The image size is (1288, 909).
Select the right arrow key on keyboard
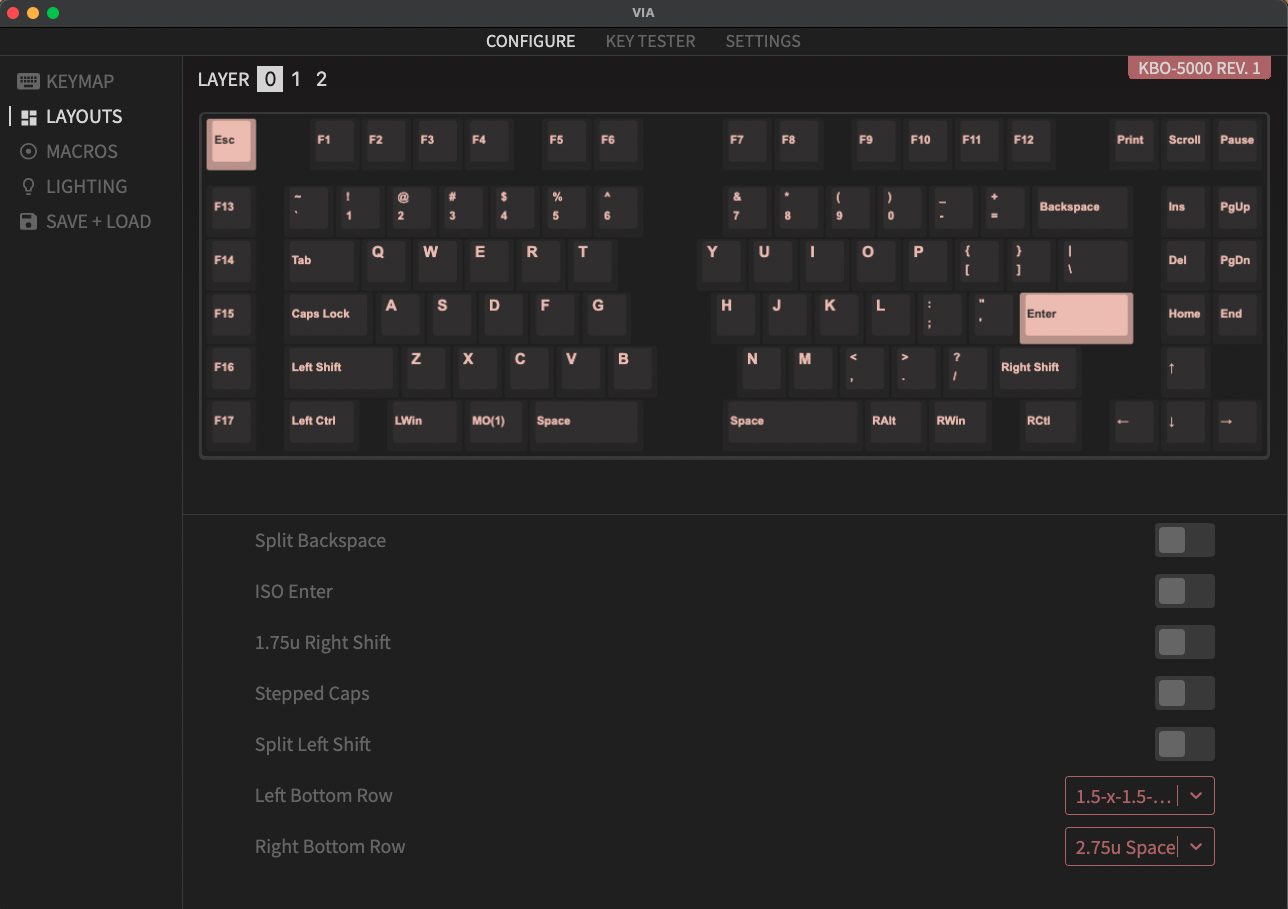1237,425
